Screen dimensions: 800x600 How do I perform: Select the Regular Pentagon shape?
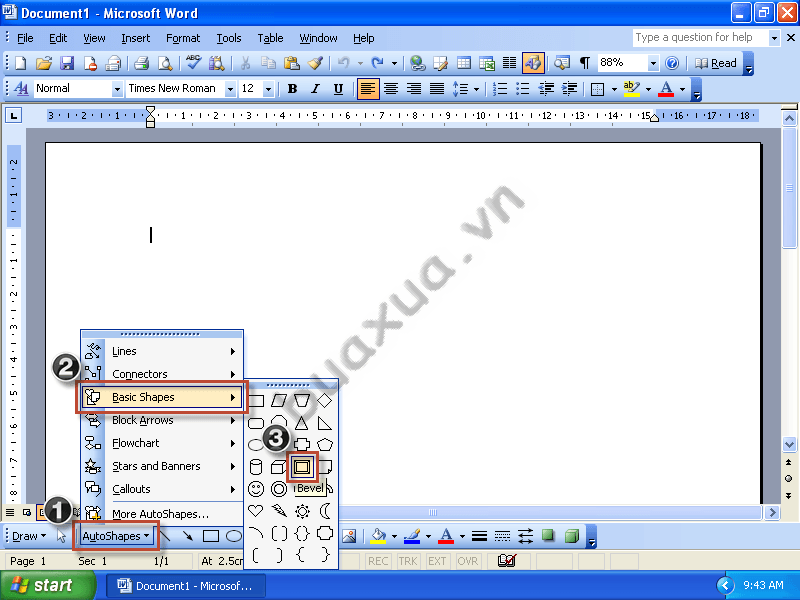click(325, 445)
